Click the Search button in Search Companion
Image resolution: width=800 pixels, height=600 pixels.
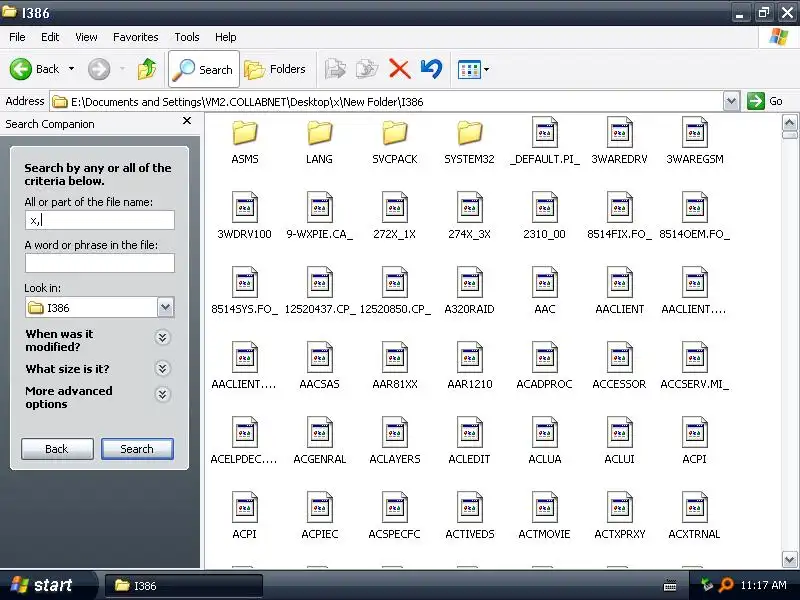[137, 449]
